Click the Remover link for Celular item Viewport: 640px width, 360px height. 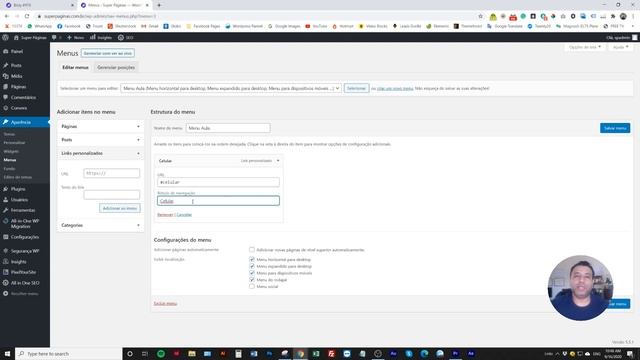tap(165, 215)
